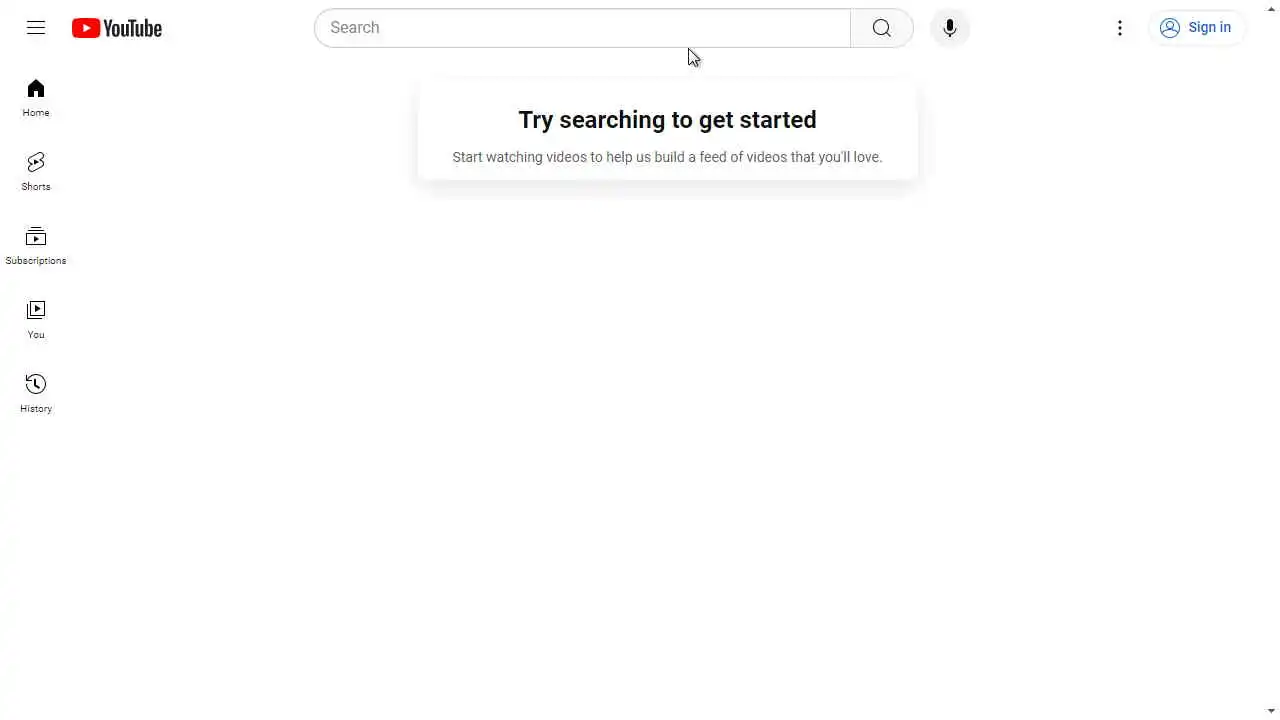Click the scrollbar down arrow
The image size is (1280, 720).
click(1271, 712)
